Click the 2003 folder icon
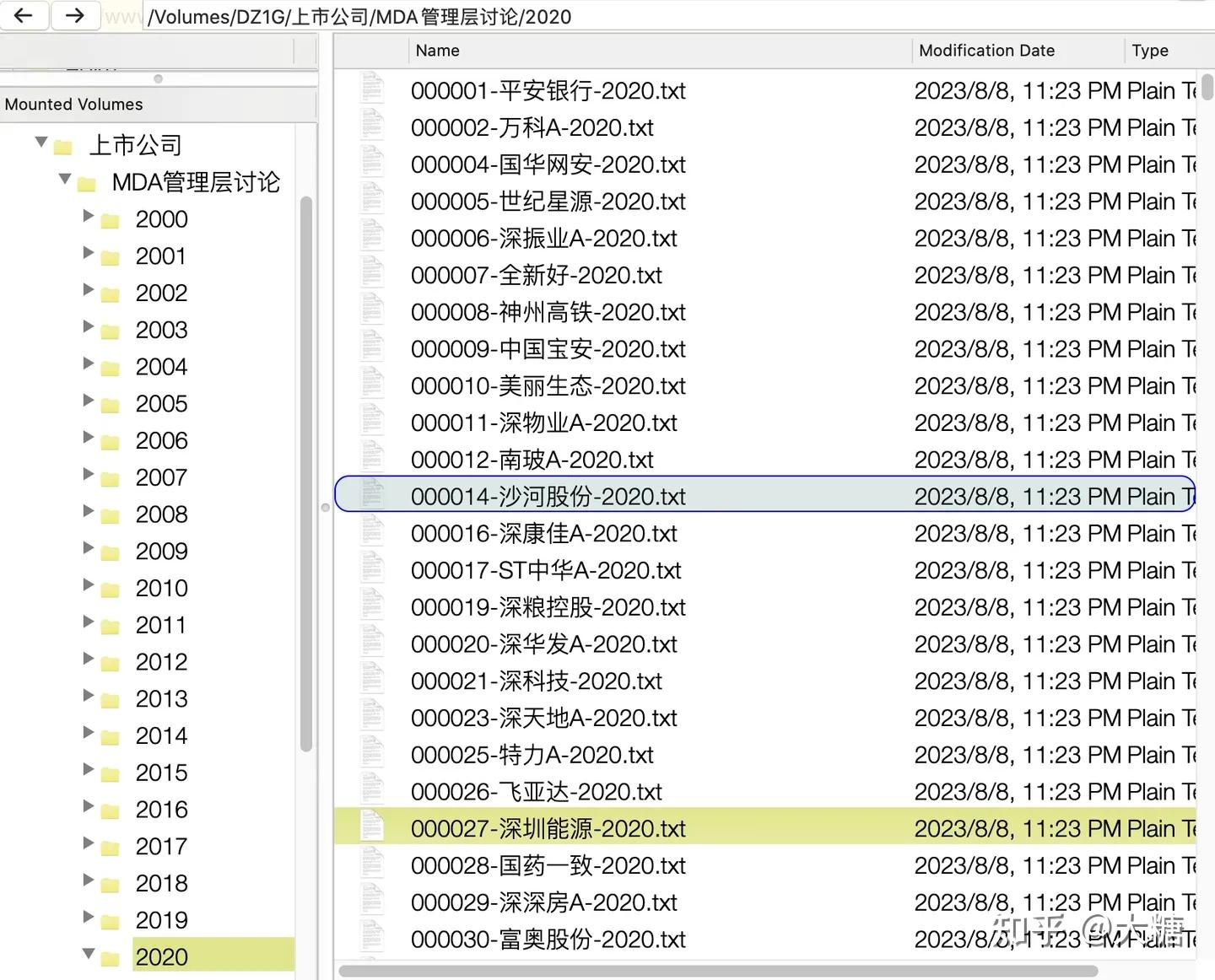The image size is (1215, 980). pyautogui.click(x=110, y=332)
